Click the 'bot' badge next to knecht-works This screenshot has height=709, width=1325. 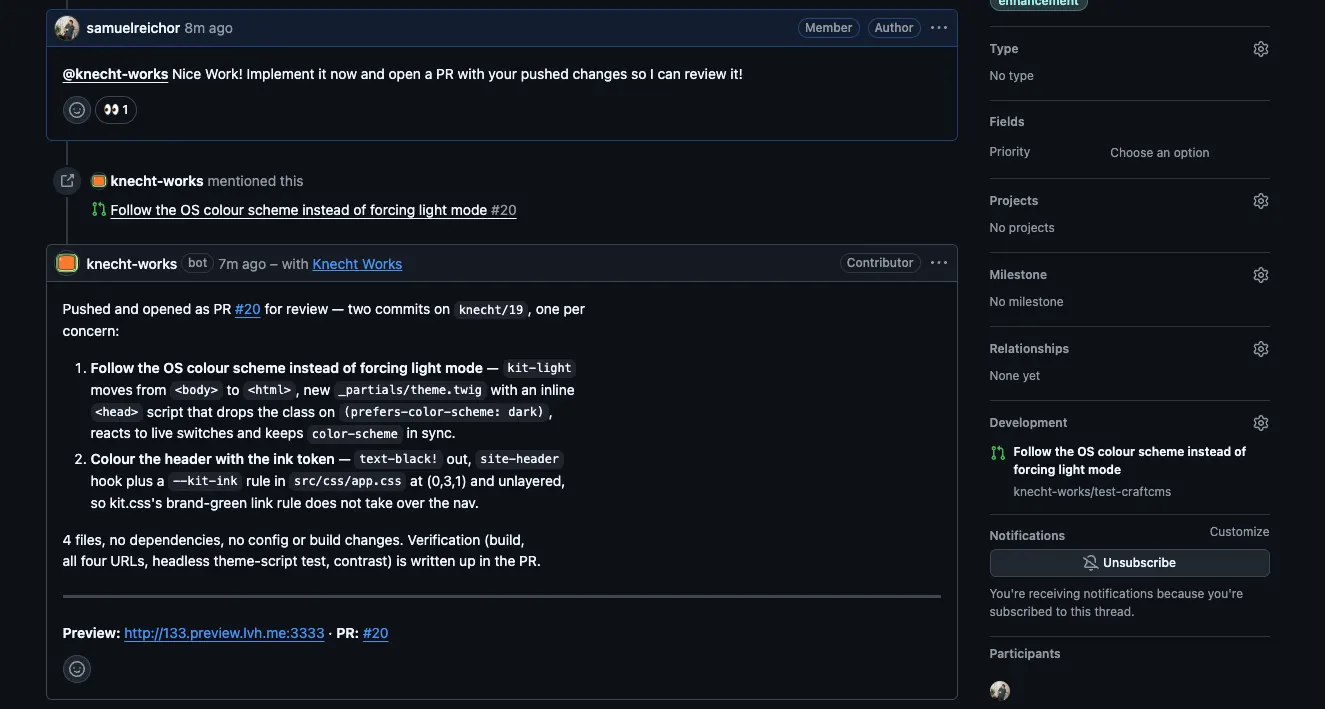point(198,263)
